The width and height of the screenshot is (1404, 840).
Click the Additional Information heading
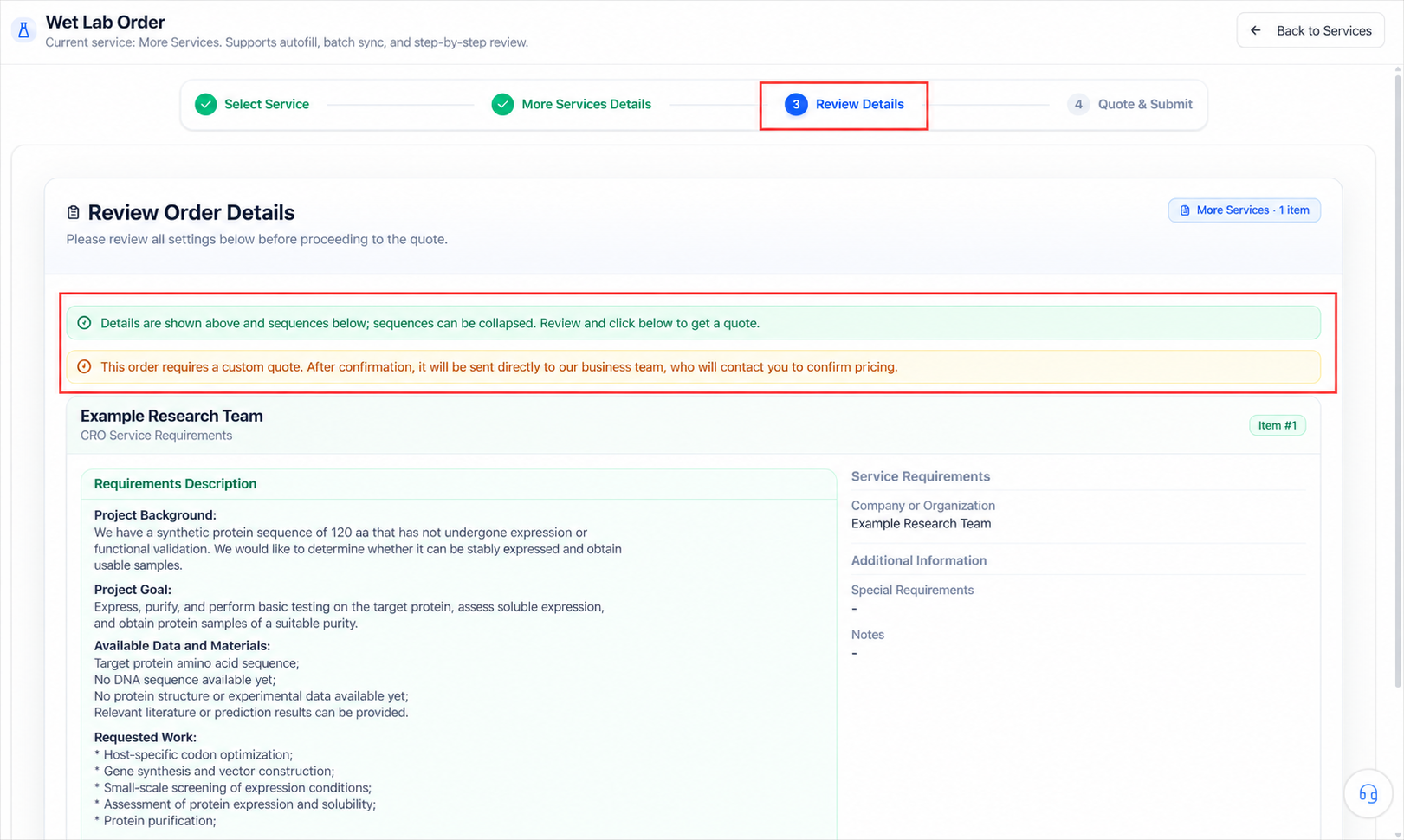(918, 560)
